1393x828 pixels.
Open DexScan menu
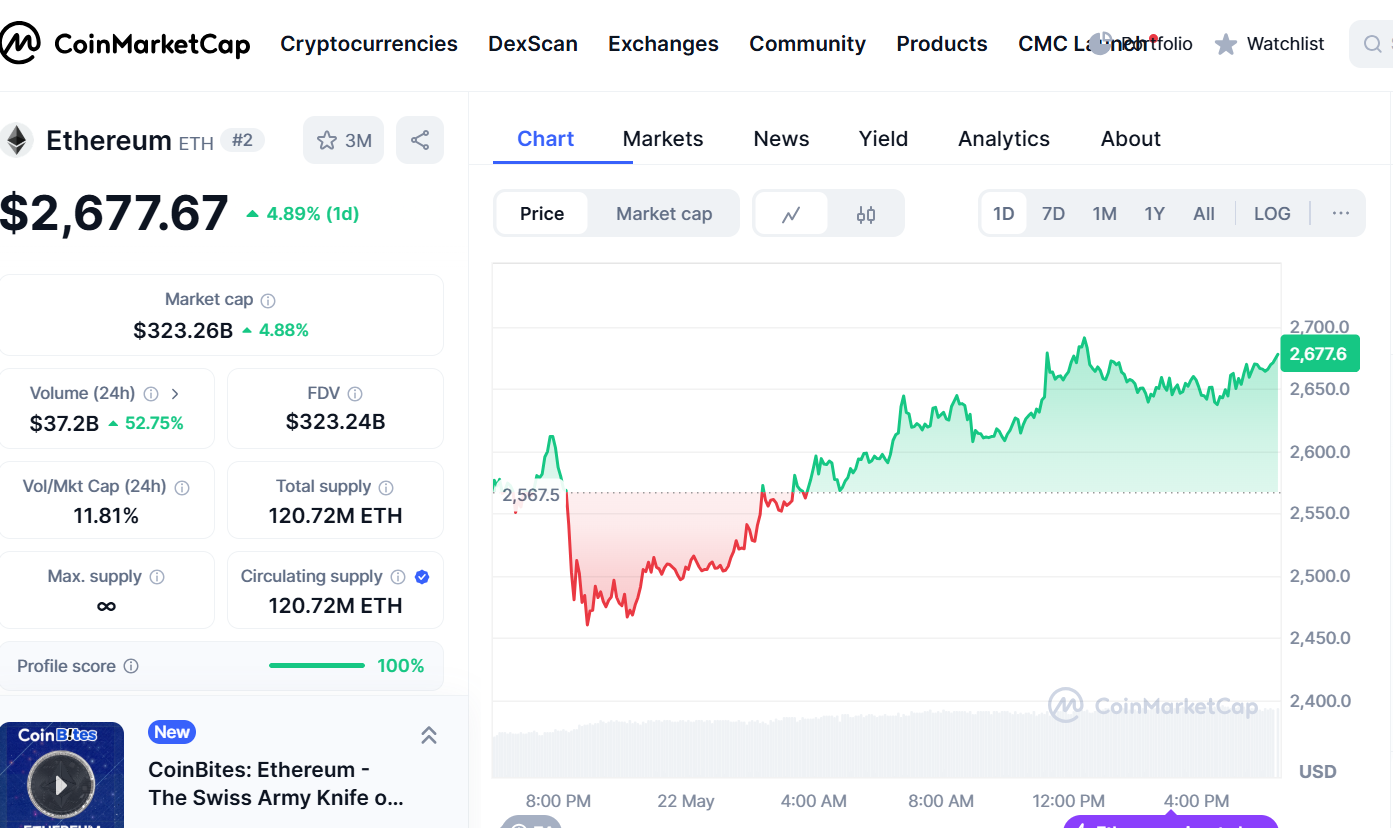coord(533,44)
